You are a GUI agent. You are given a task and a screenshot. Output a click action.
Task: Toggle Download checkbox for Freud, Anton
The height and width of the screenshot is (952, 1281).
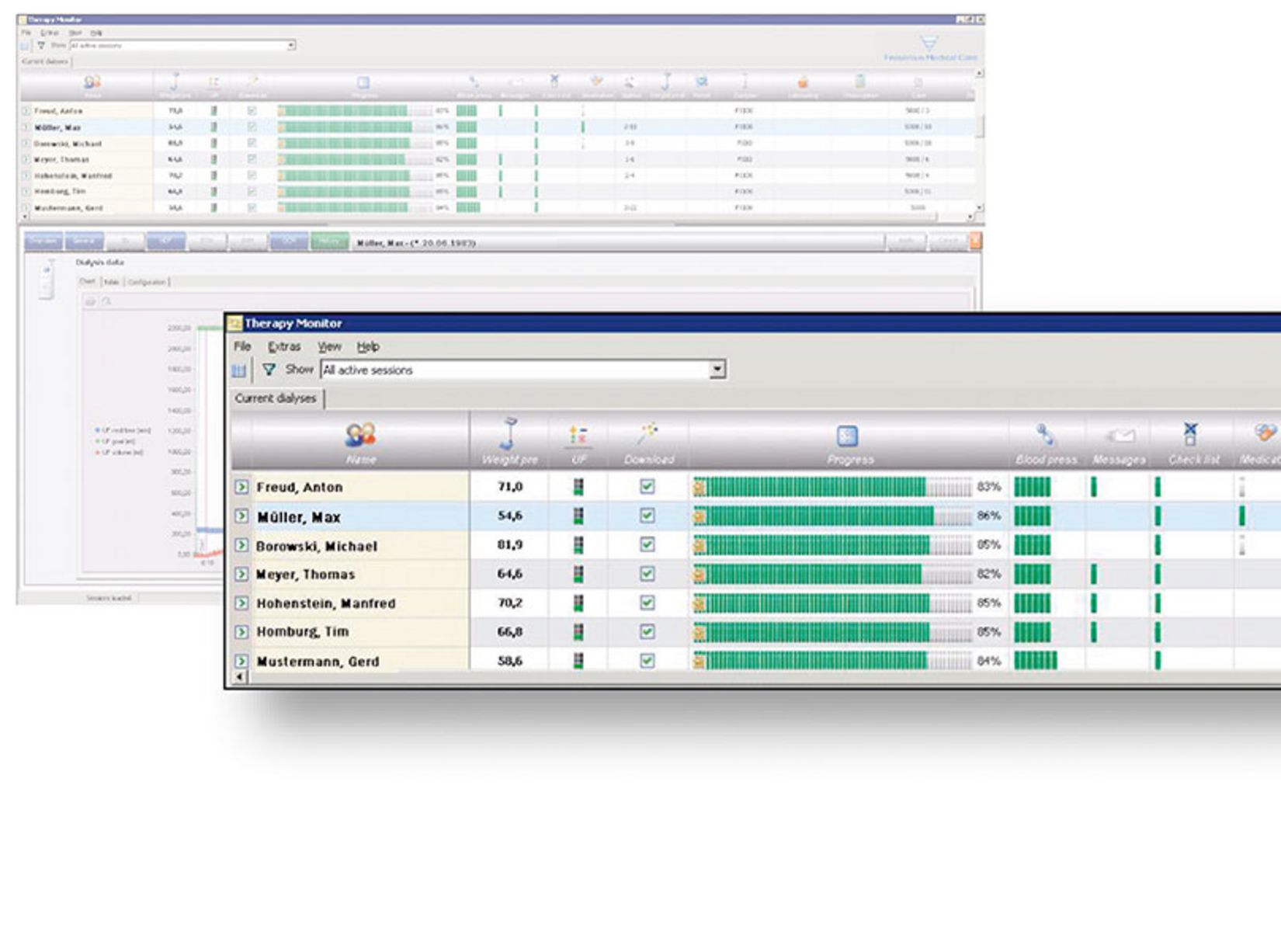click(647, 487)
